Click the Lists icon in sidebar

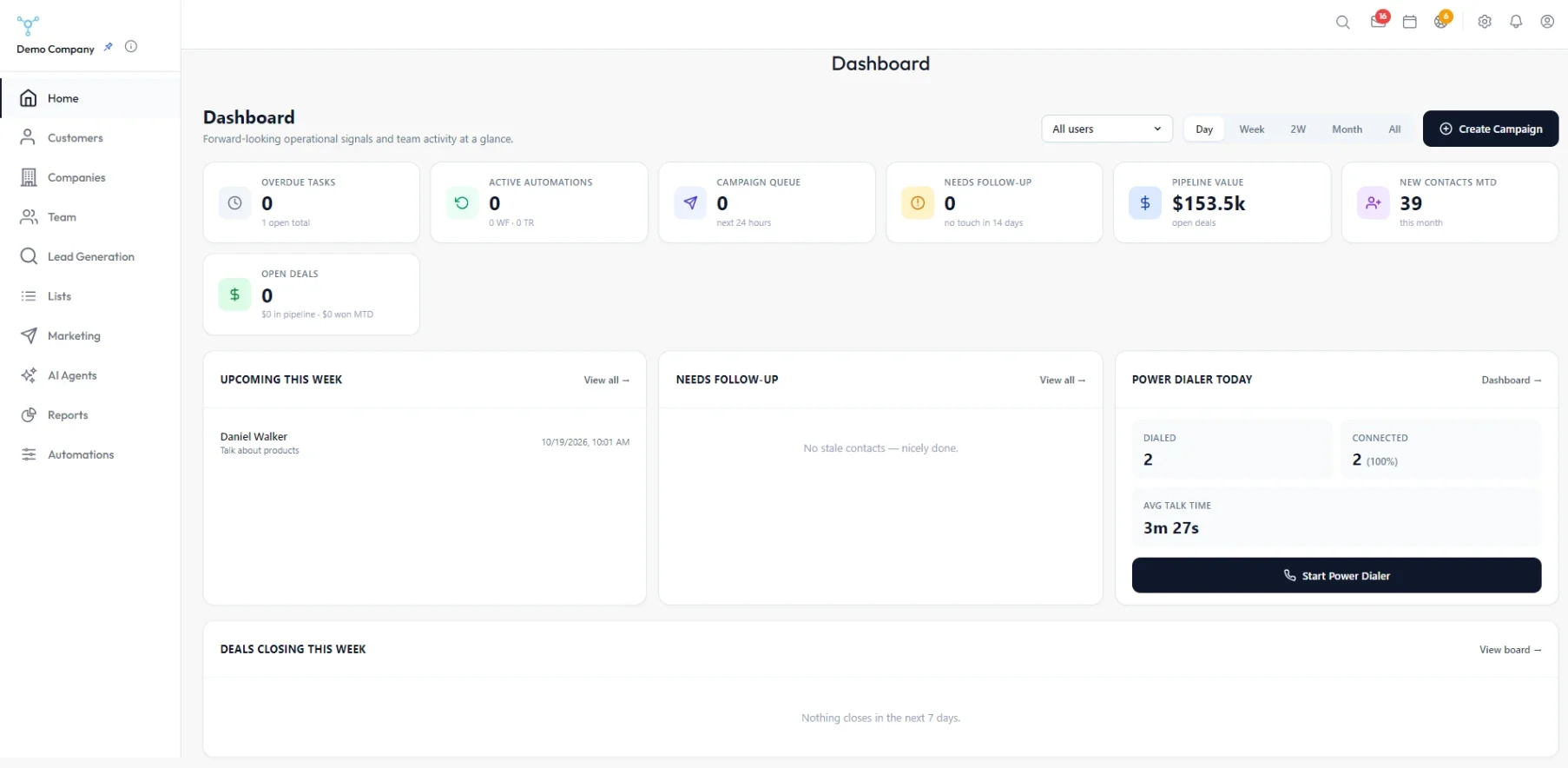click(29, 296)
